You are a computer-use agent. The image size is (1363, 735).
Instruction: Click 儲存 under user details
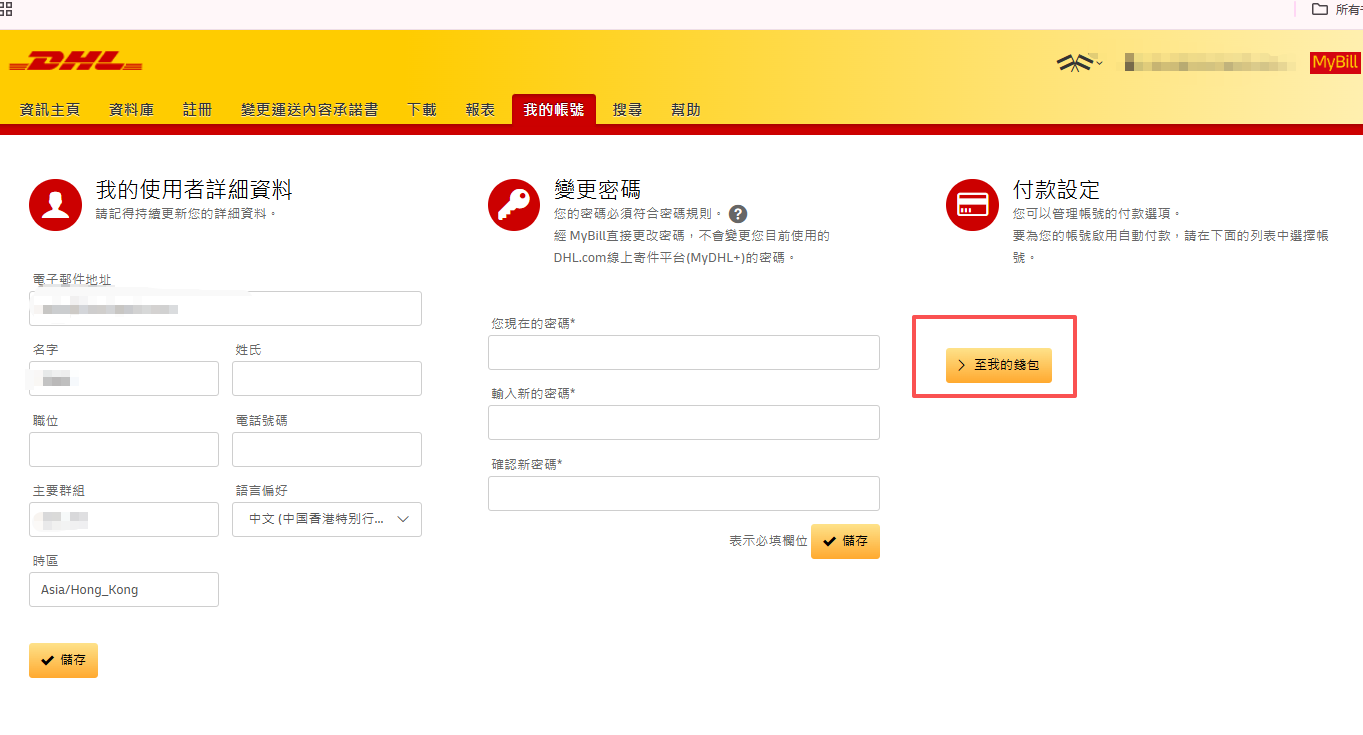(63, 660)
